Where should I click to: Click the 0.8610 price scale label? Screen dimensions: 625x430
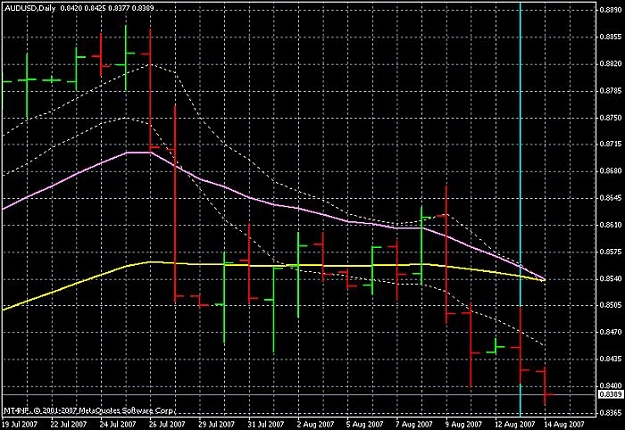pyautogui.click(x=611, y=225)
